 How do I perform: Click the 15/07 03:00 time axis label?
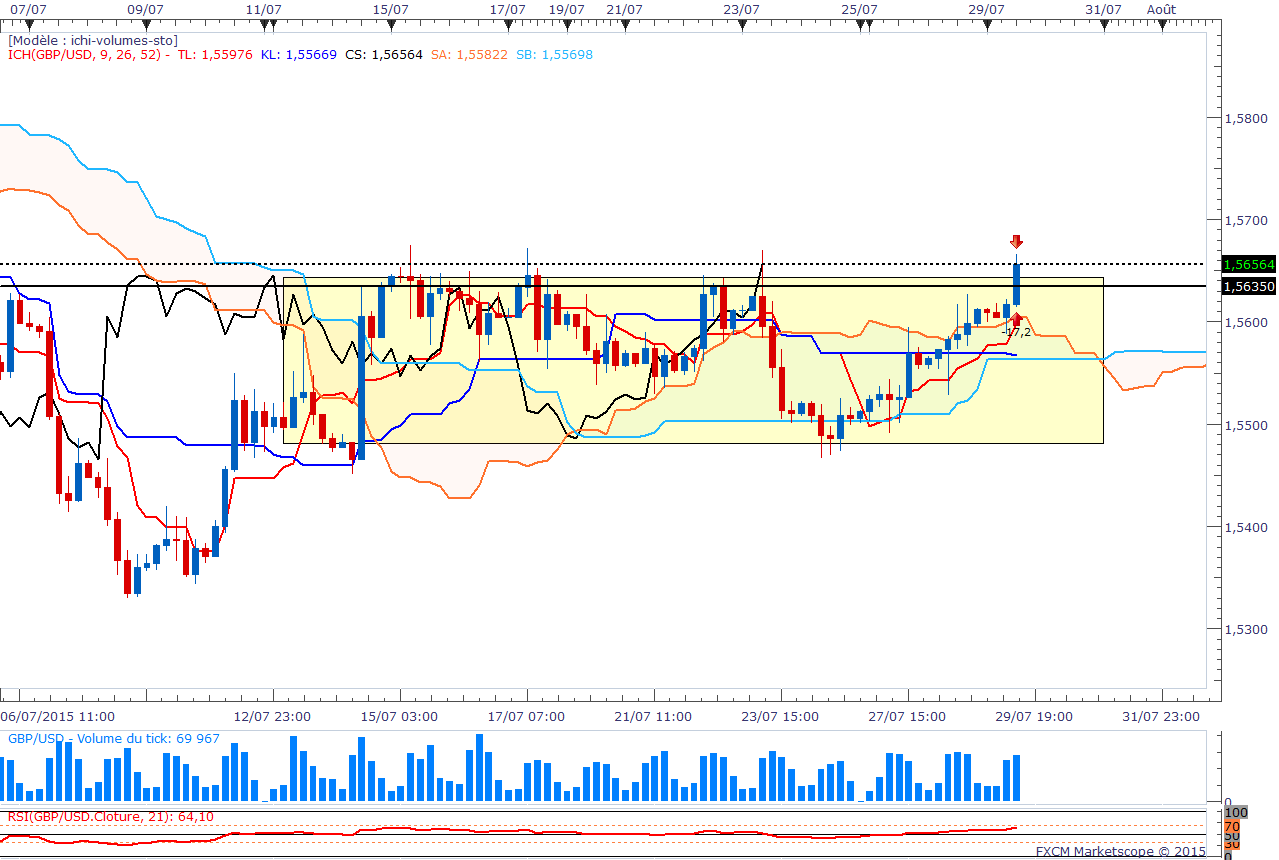pyautogui.click(x=400, y=716)
